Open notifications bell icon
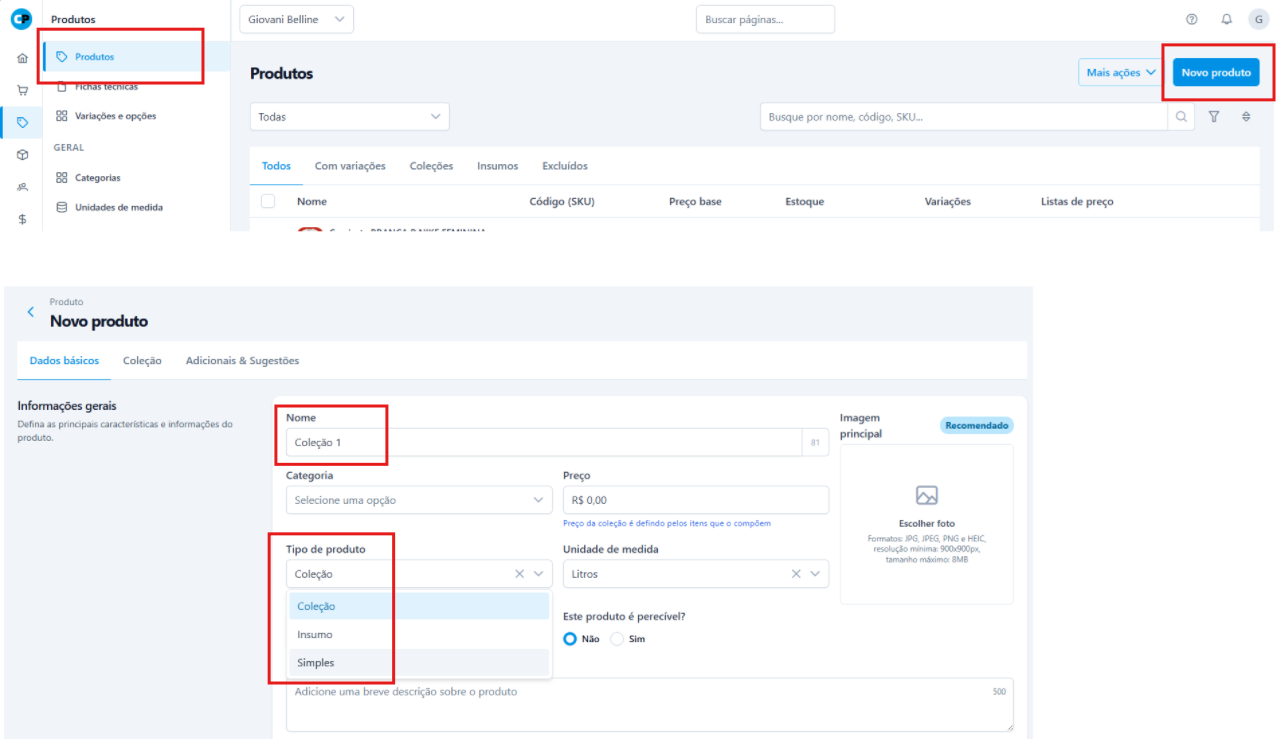This screenshot has height=739, width=1276. 1226,19
